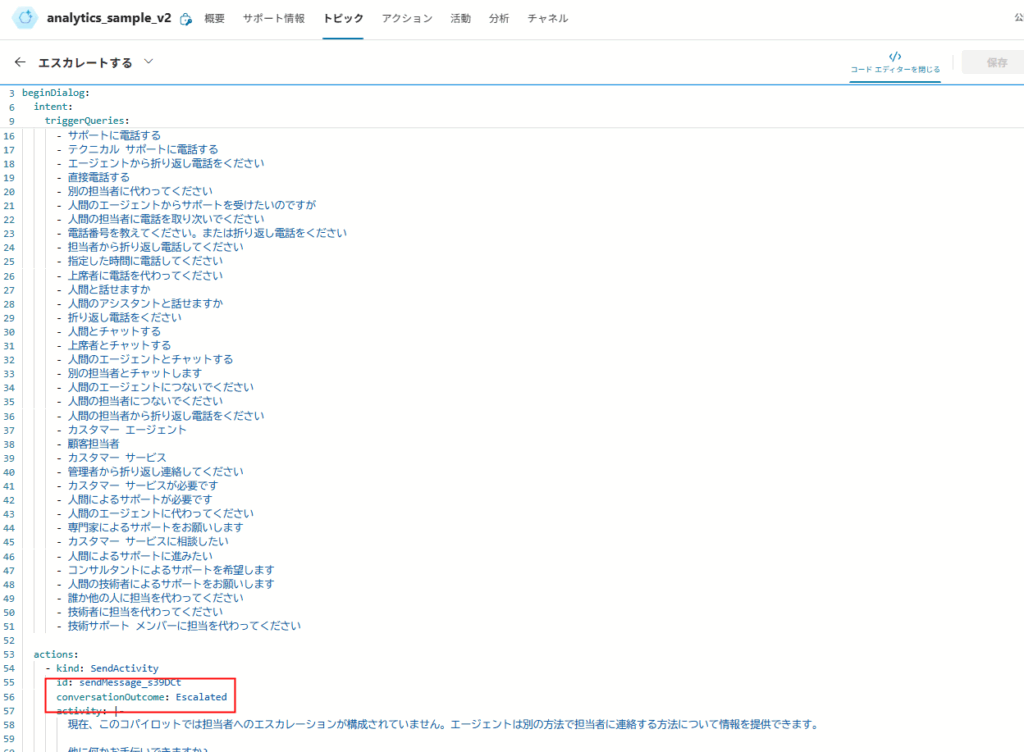Click line 顧客担当者
The height and width of the screenshot is (752, 1024).
(93, 444)
